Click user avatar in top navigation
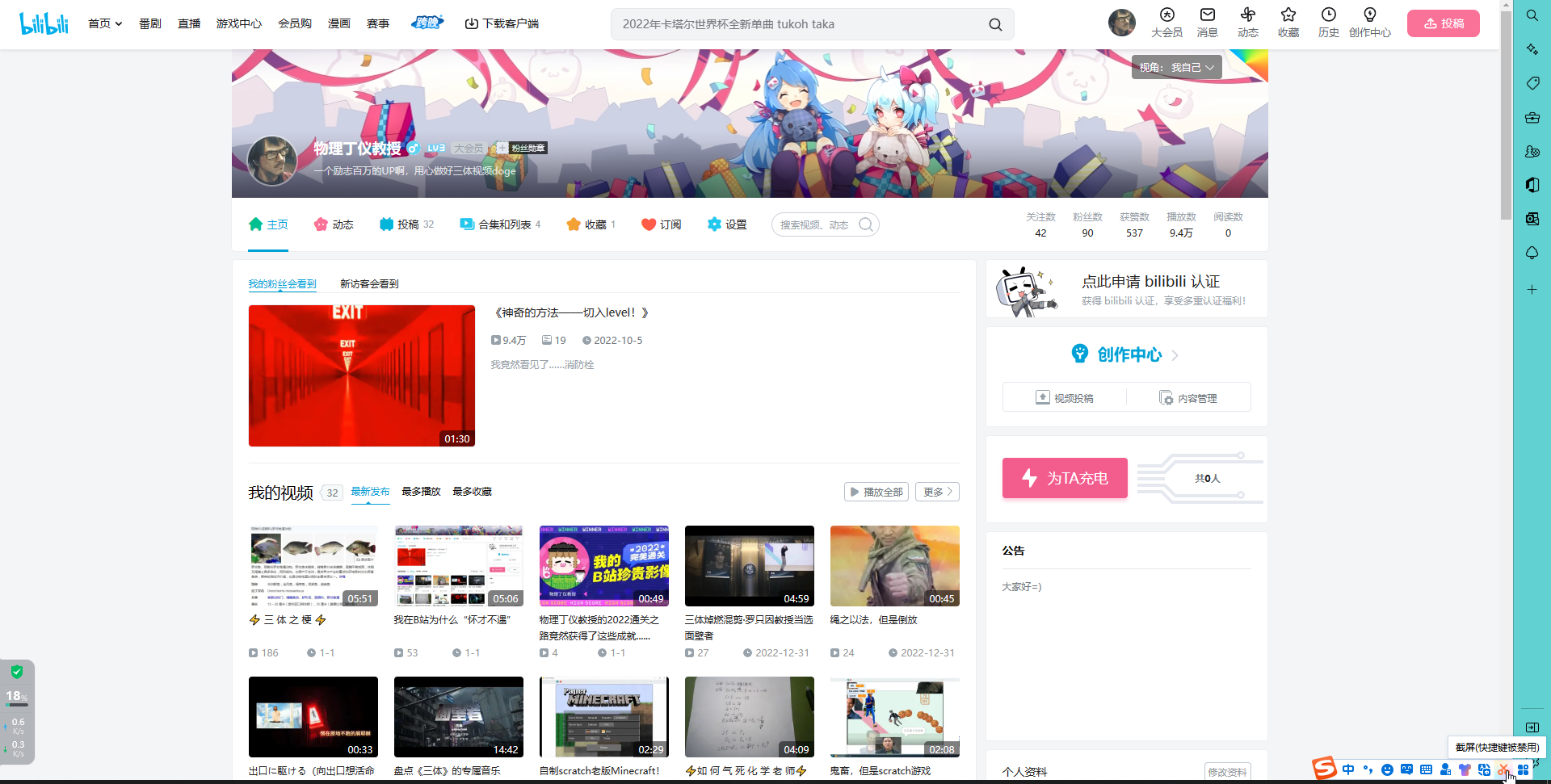The image size is (1551, 784). pos(1121,23)
